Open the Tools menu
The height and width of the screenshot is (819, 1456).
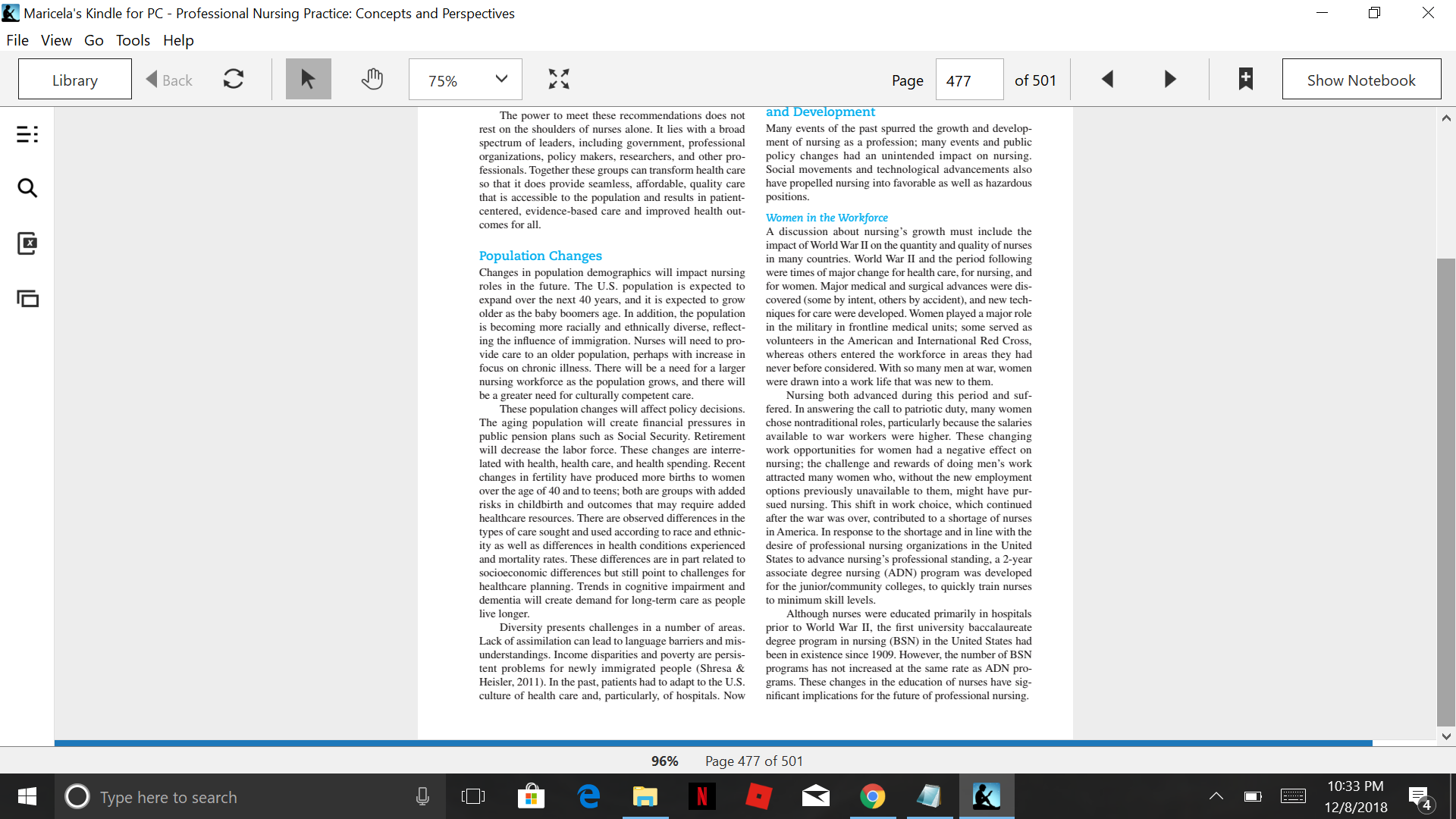[133, 40]
